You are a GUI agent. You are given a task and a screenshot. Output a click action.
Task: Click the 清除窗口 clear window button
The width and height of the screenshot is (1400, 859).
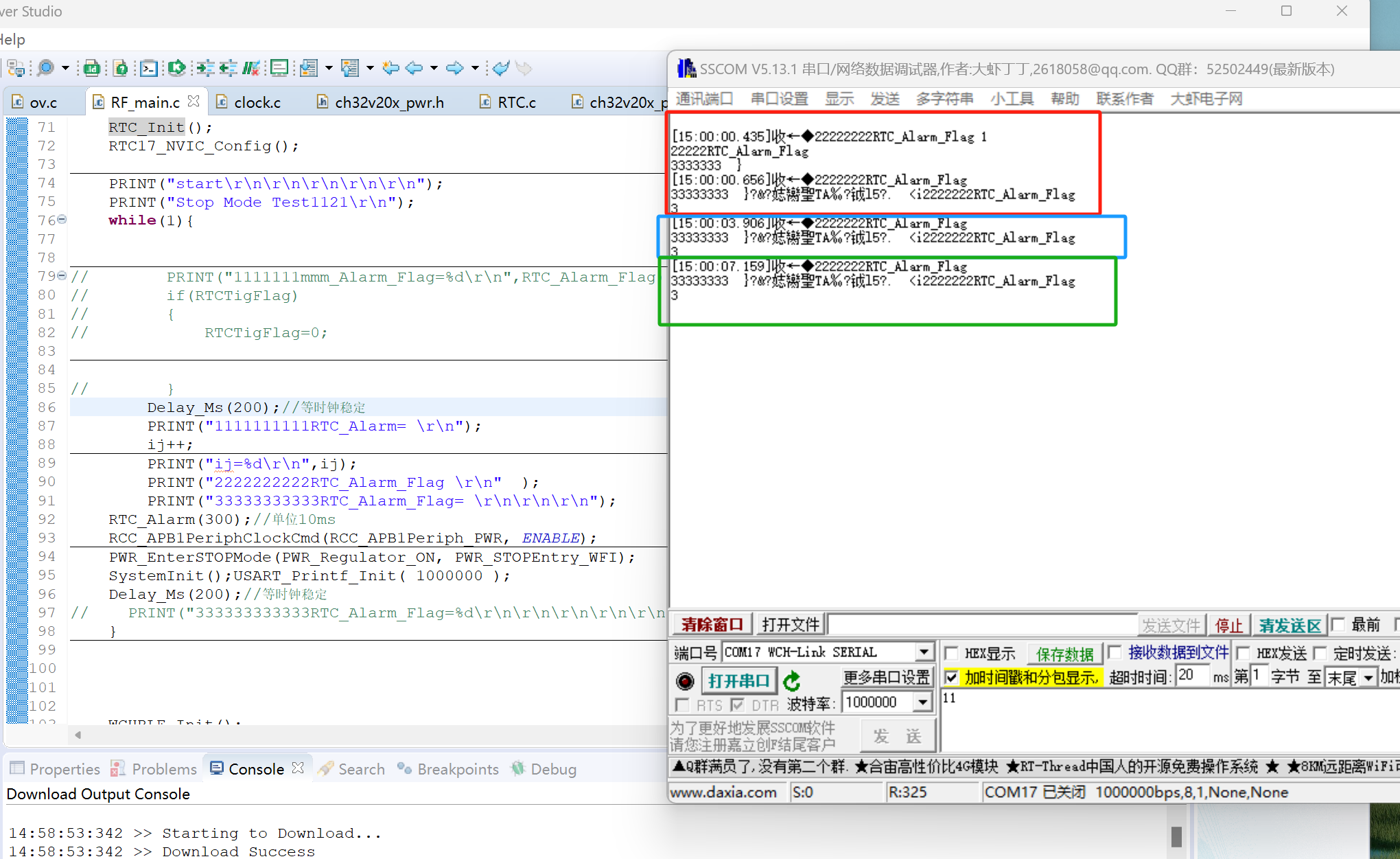coord(712,624)
